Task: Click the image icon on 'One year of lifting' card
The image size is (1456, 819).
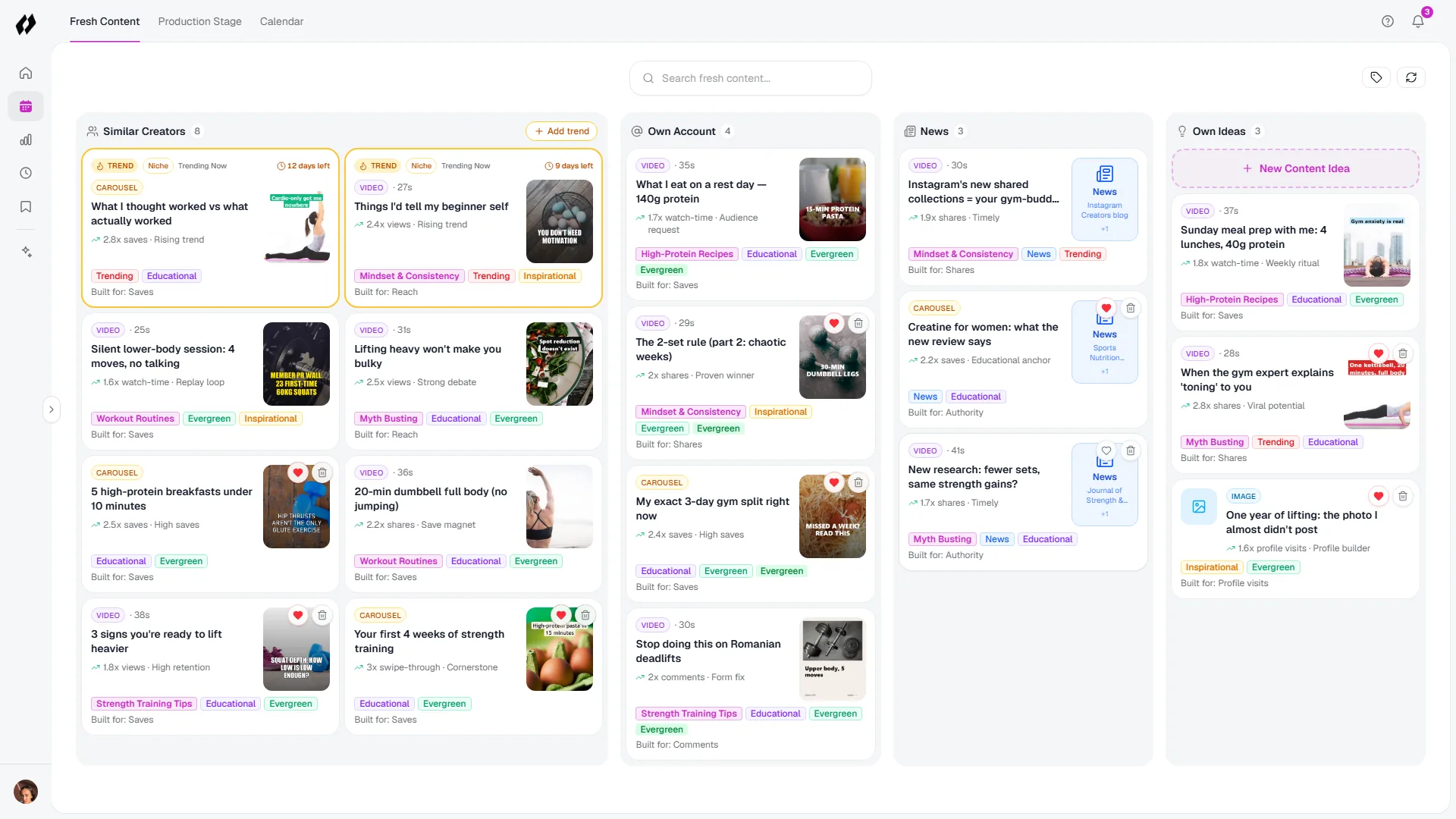Action: [x=1199, y=507]
